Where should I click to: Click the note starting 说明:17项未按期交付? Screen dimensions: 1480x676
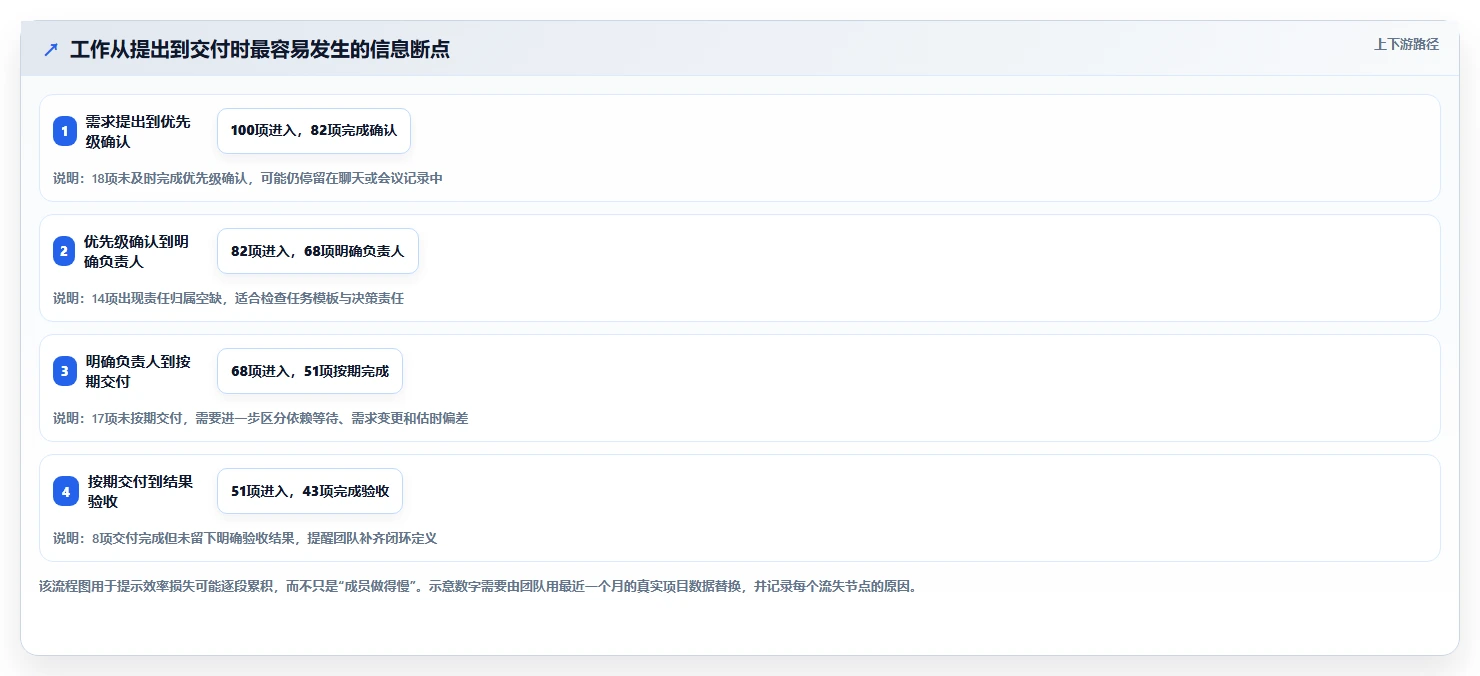tap(260, 418)
